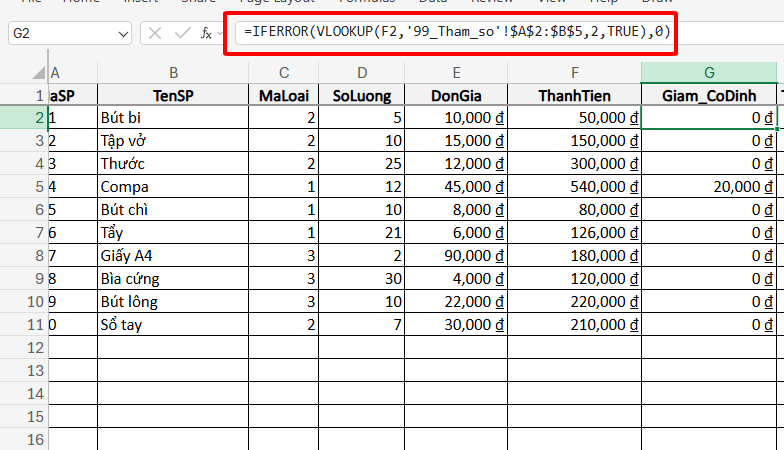Select the cell containing Sổ tay
The height and width of the screenshot is (450, 784).
pyautogui.click(x=173, y=324)
